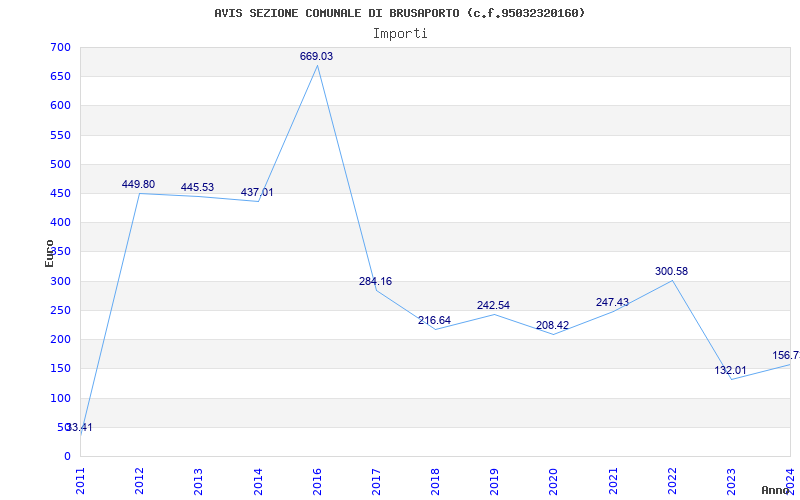This screenshot has width=800, height=500.
Task: Select the 0 y-axis tick label
Action: click(x=67, y=456)
